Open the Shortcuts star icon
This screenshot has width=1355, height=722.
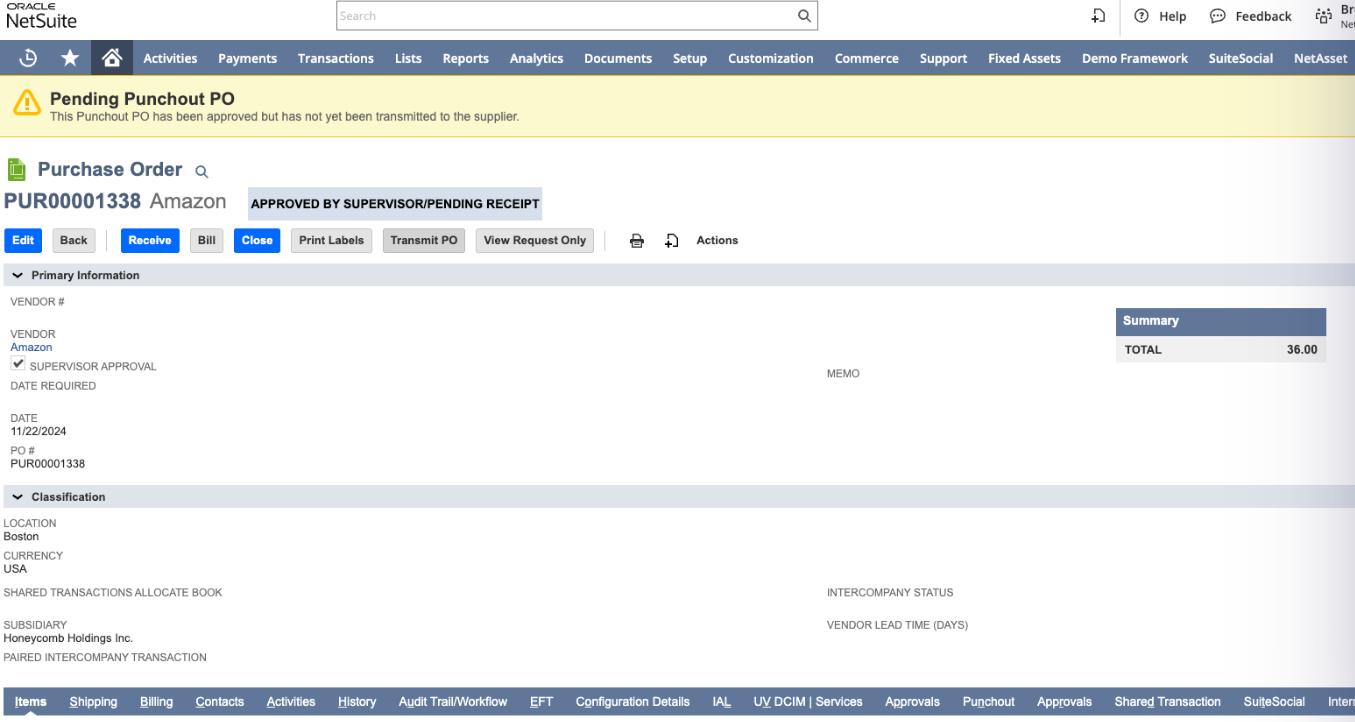pyautogui.click(x=70, y=58)
